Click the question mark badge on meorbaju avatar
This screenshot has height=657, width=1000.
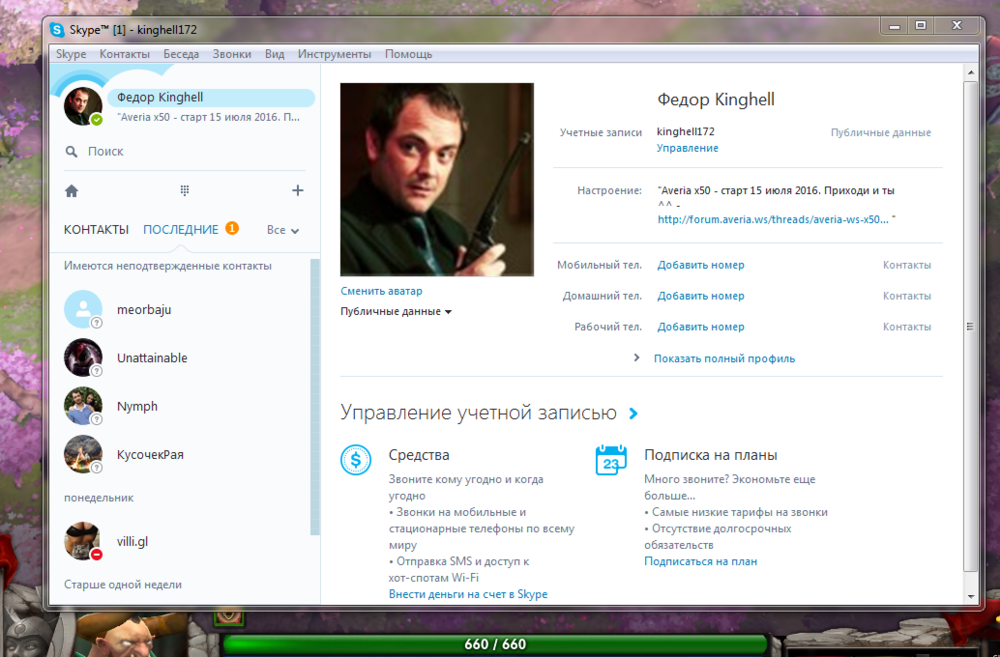point(96,321)
